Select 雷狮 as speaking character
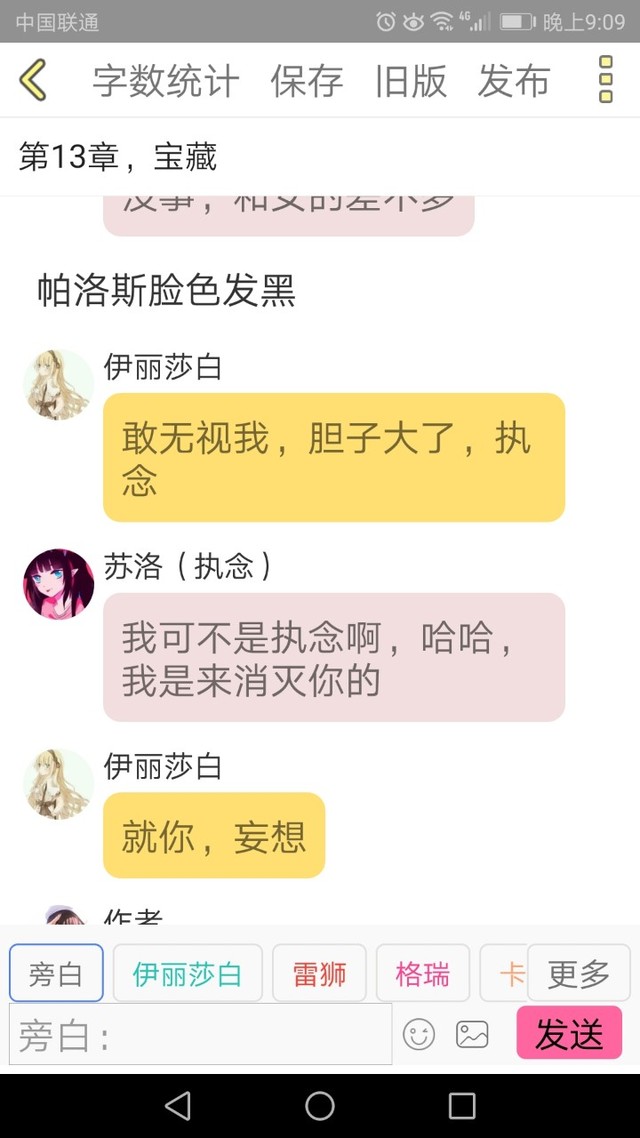640x1138 pixels. tap(319, 973)
